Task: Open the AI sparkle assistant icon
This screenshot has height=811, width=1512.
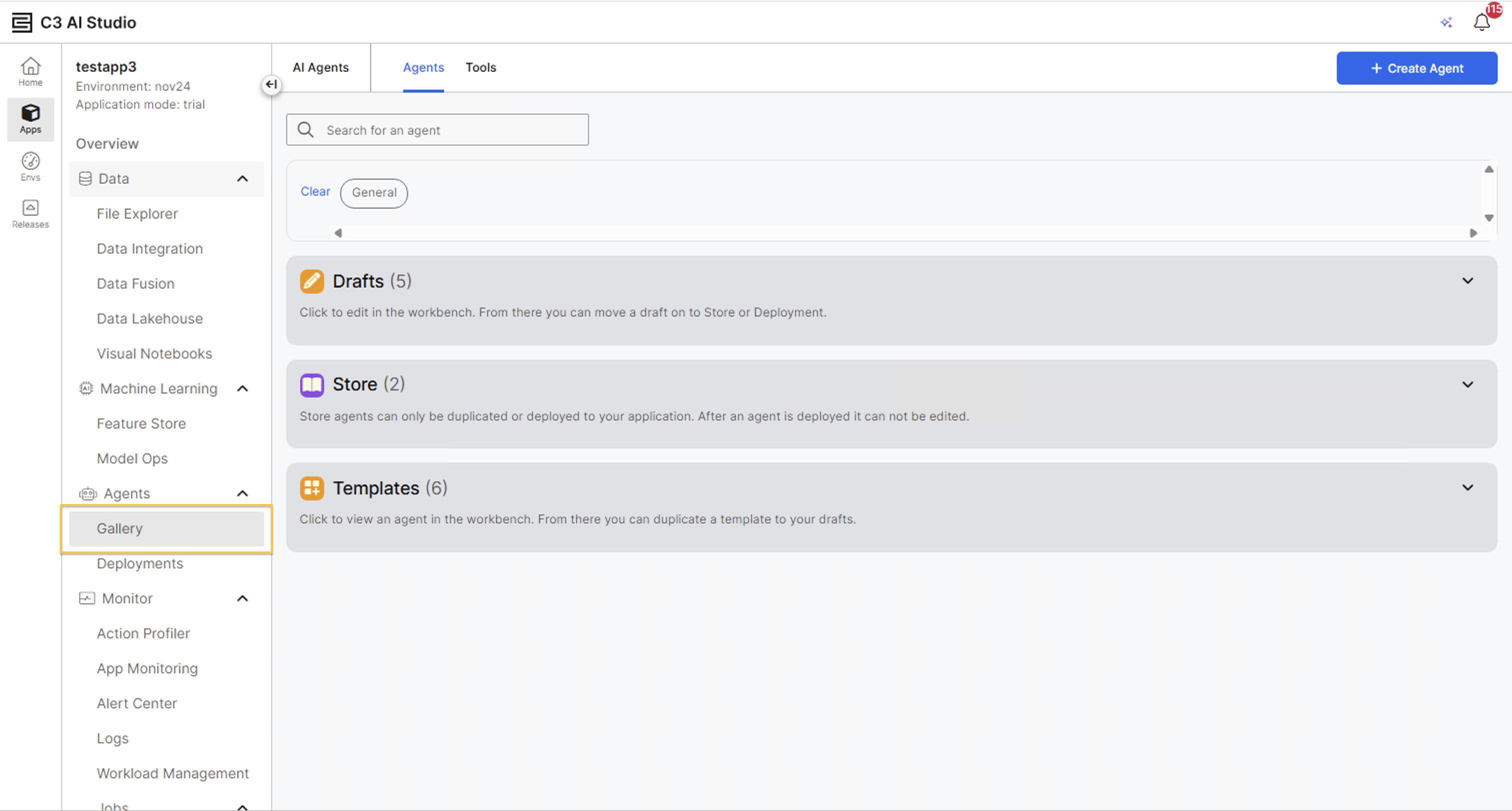Action: point(1446,22)
